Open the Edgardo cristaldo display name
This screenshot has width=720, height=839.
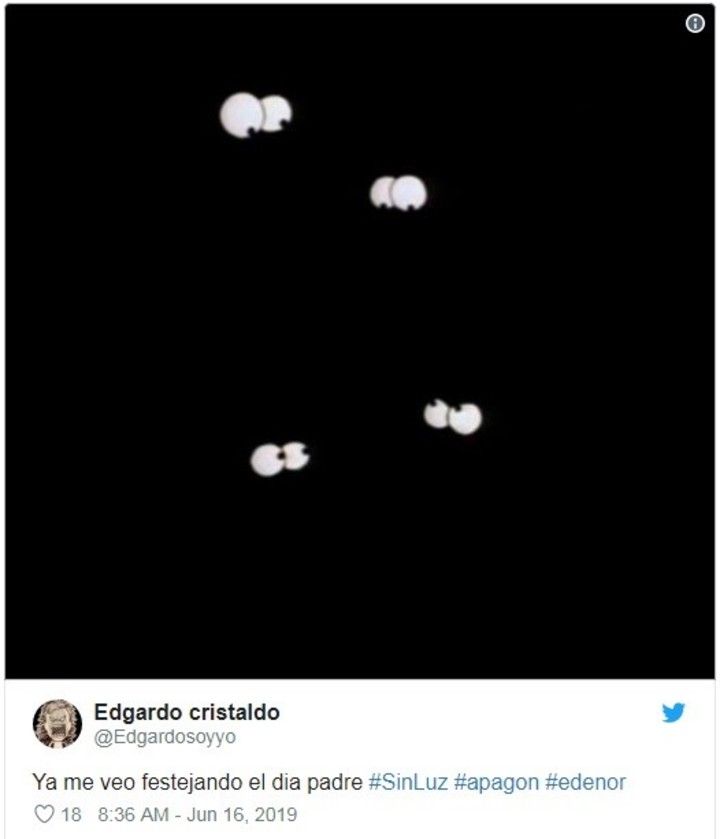coord(187,712)
